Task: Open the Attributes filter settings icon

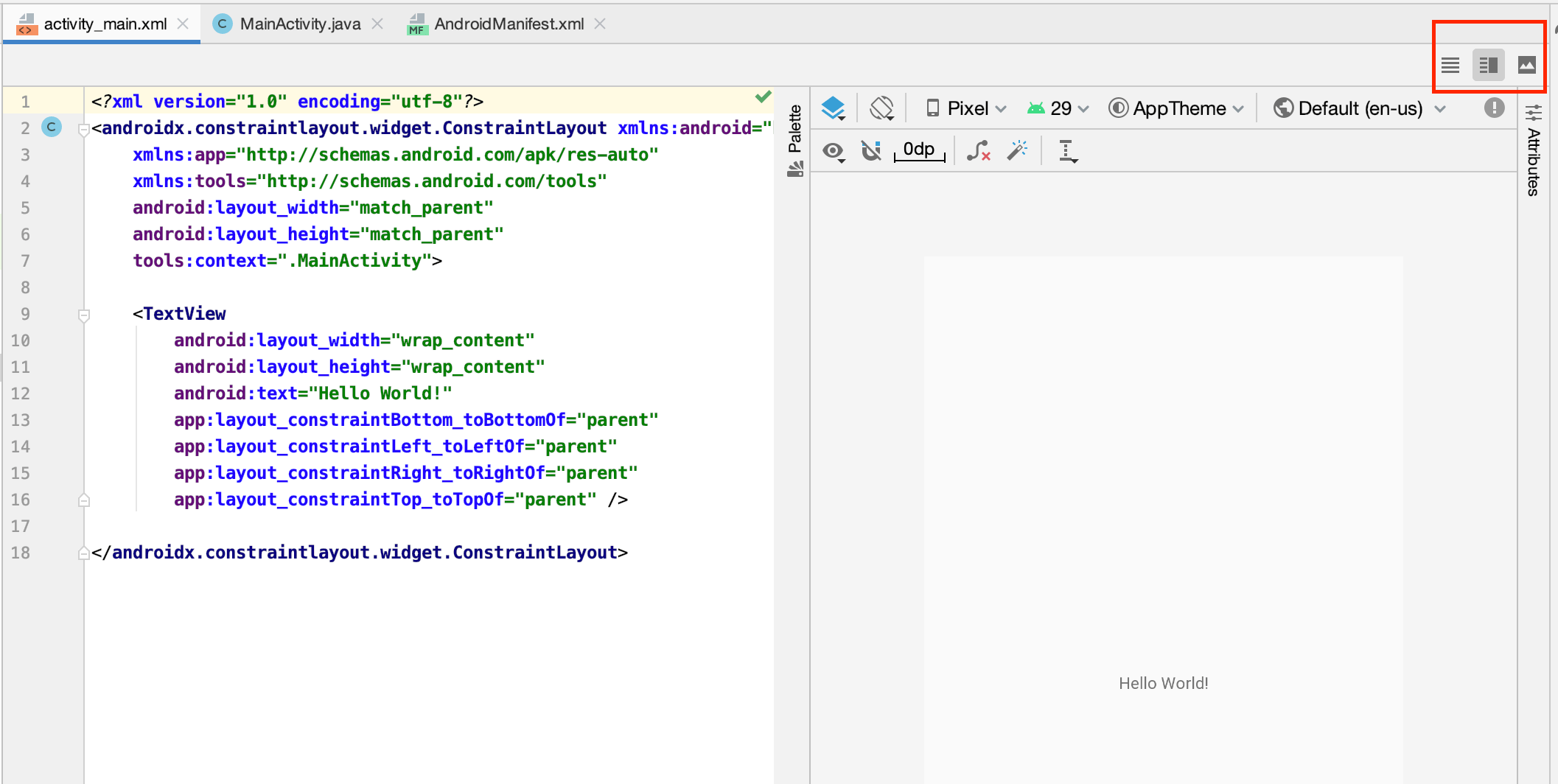Action: tap(1534, 112)
